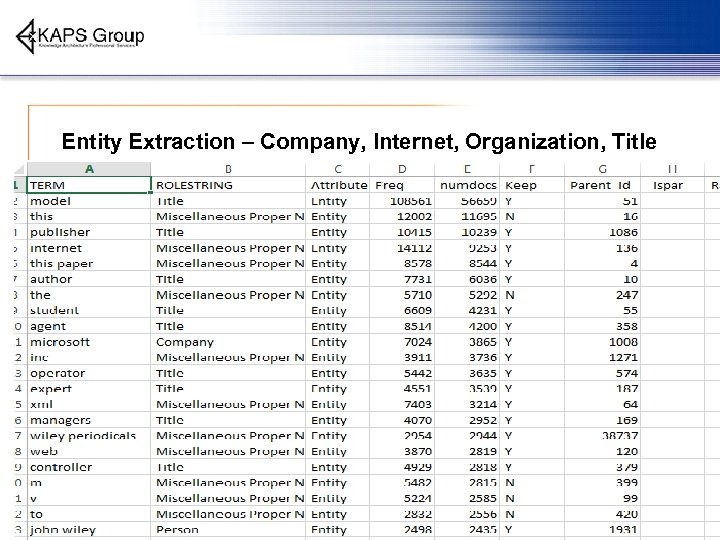The image size is (720, 540).
Task: Click the Attribute header cell
Action: point(338,185)
